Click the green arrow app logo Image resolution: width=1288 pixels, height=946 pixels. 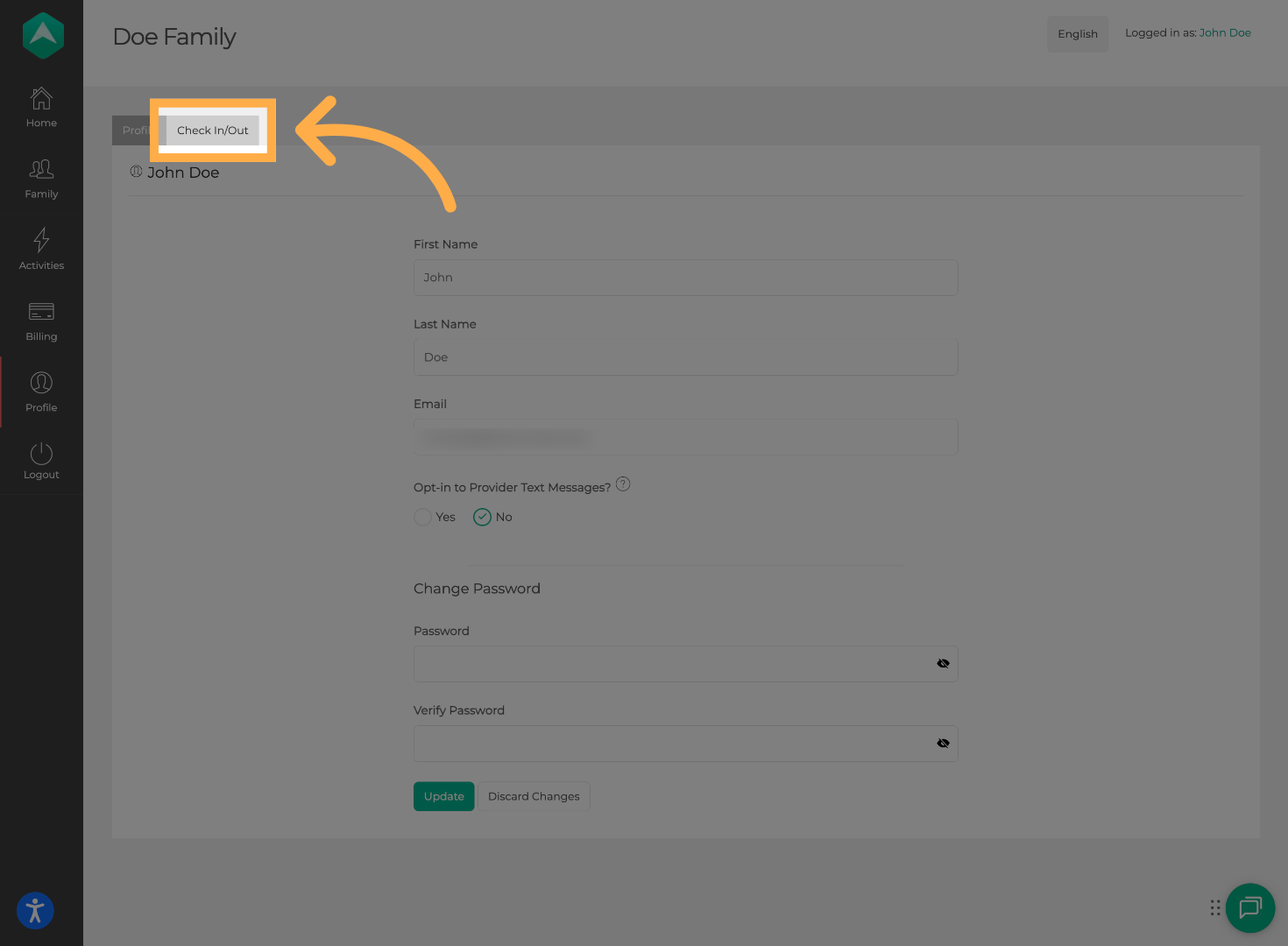pyautogui.click(x=42, y=35)
